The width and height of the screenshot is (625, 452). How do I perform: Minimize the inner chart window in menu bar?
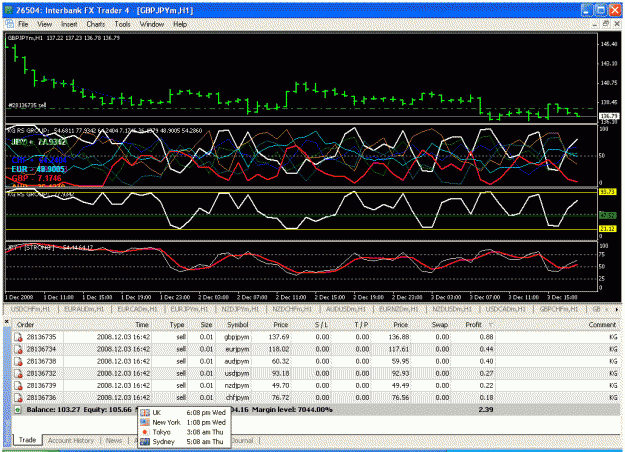pyautogui.click(x=595, y=24)
